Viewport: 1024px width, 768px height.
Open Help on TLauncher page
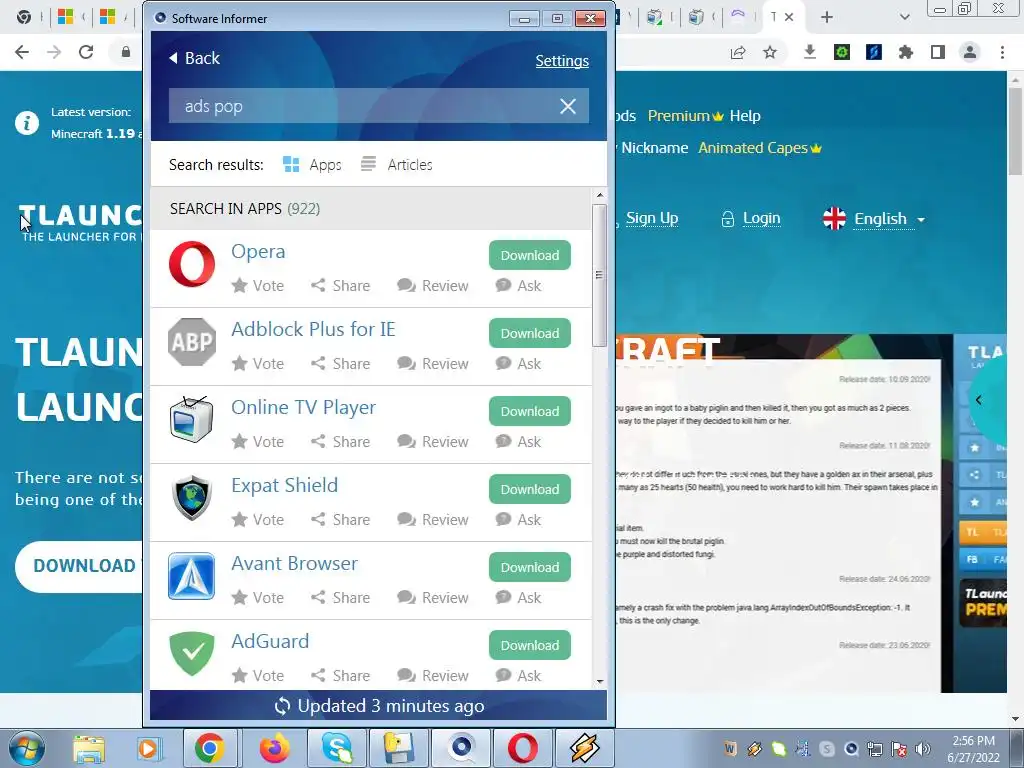click(744, 116)
